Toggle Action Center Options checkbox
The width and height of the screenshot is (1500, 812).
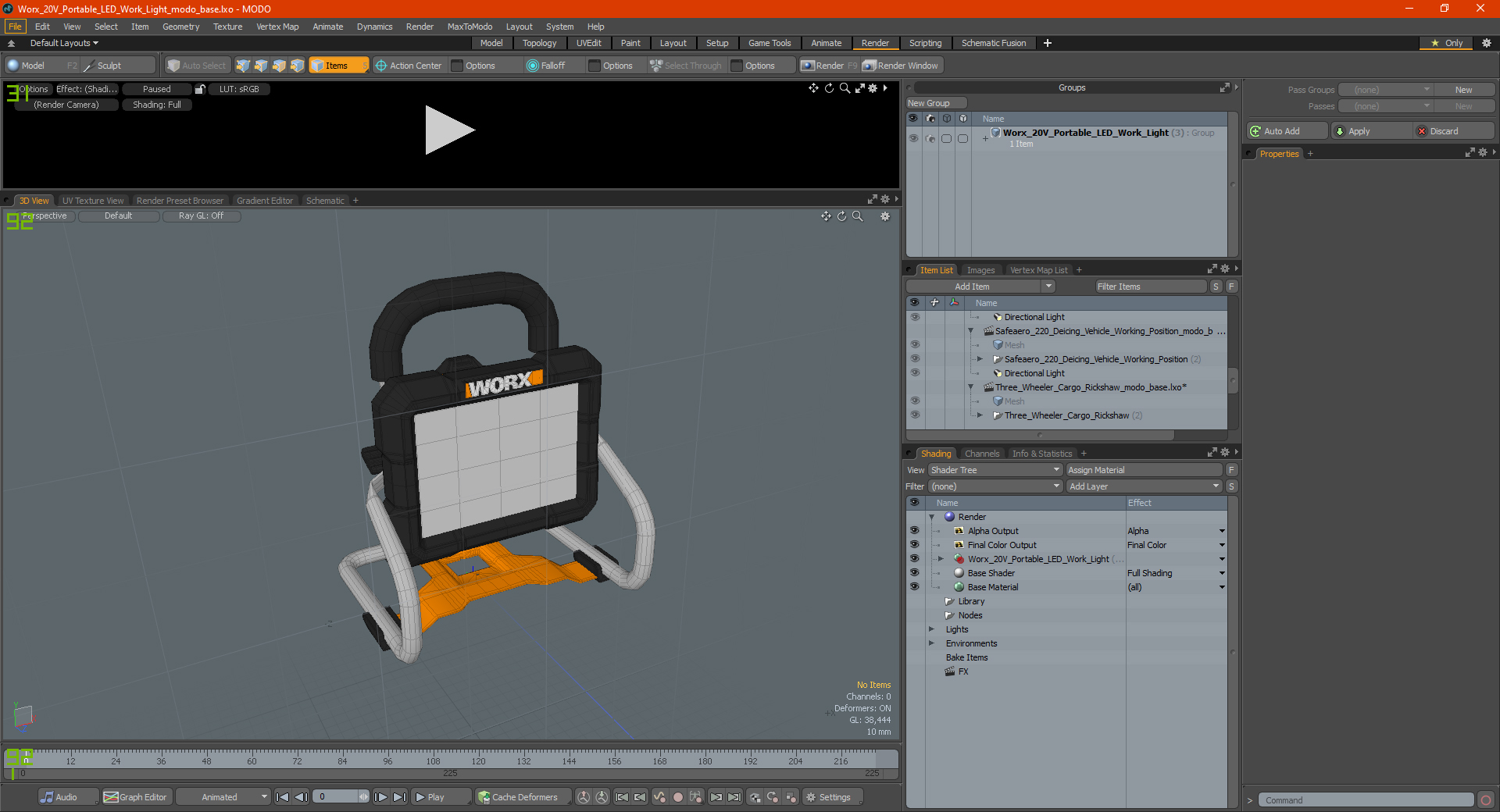tap(458, 66)
